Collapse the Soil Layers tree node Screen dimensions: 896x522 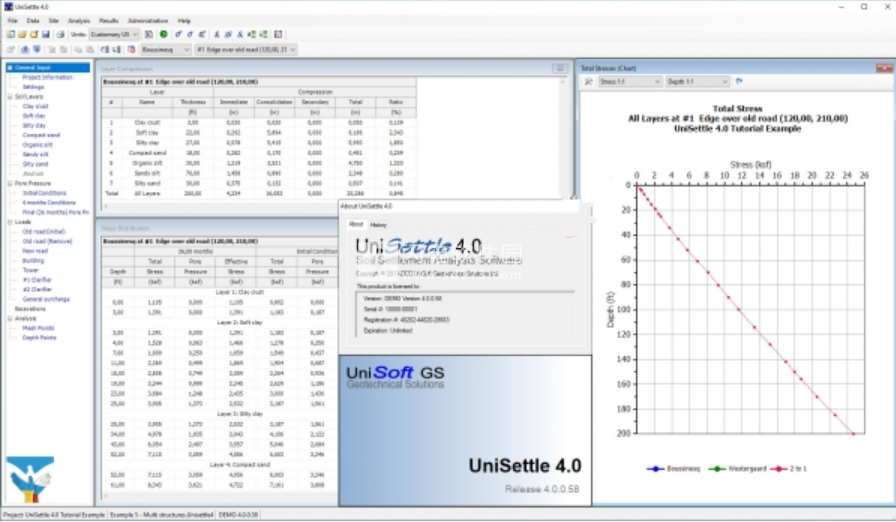point(10,97)
